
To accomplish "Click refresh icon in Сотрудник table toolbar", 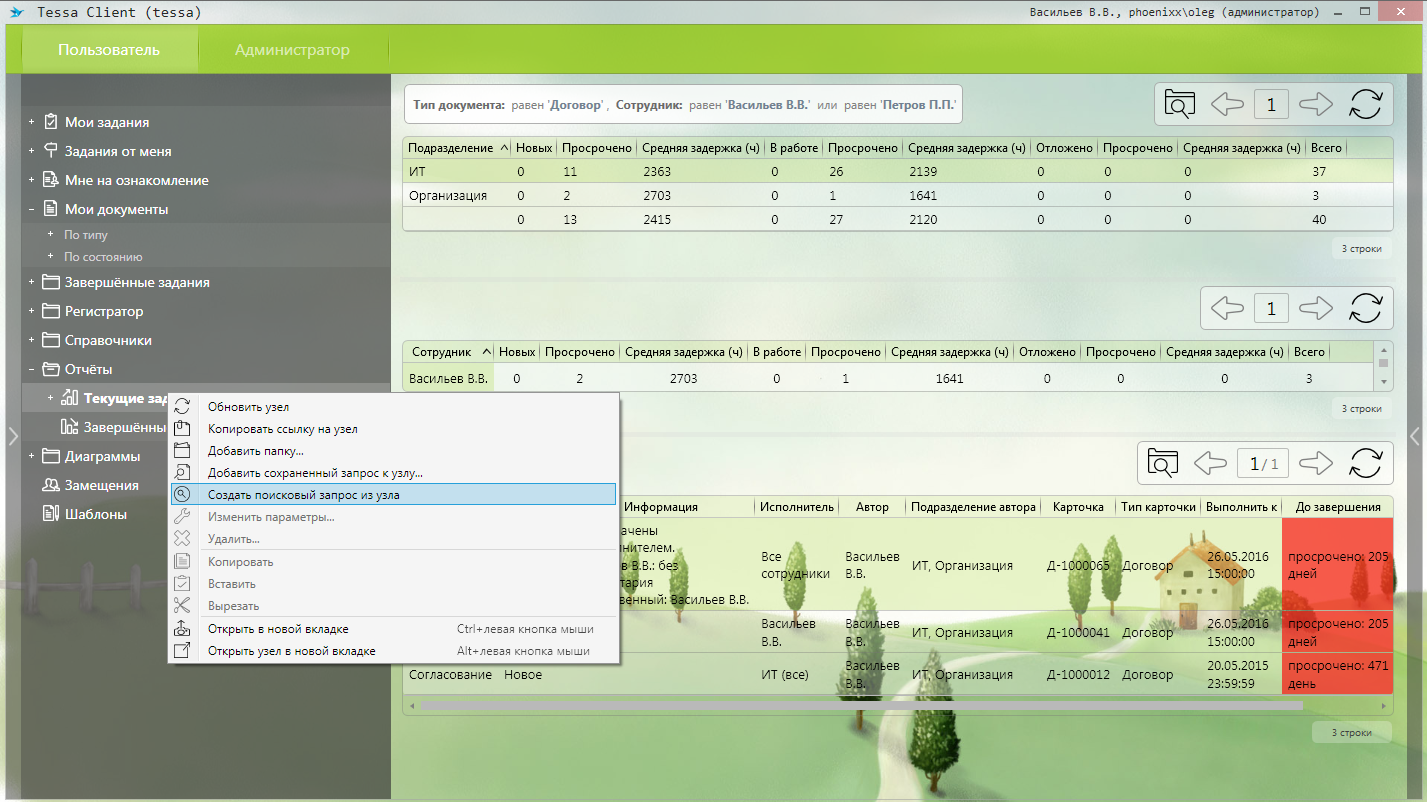I will pyautogui.click(x=1365, y=308).
